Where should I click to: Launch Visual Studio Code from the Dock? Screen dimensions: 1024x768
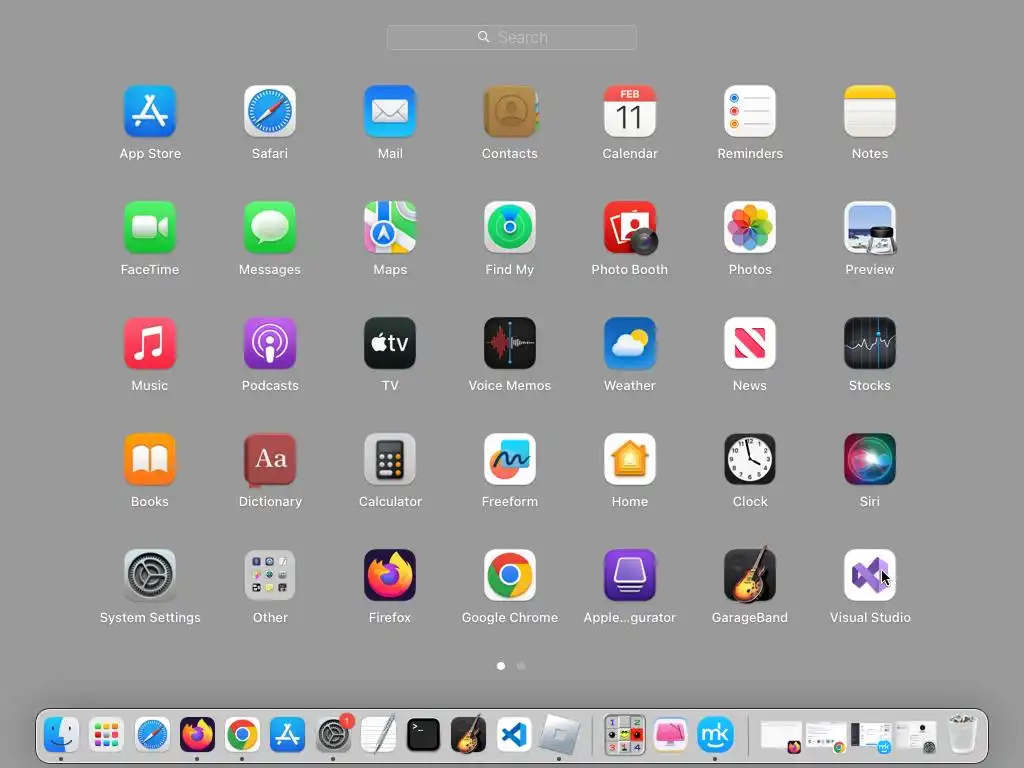tap(514, 735)
